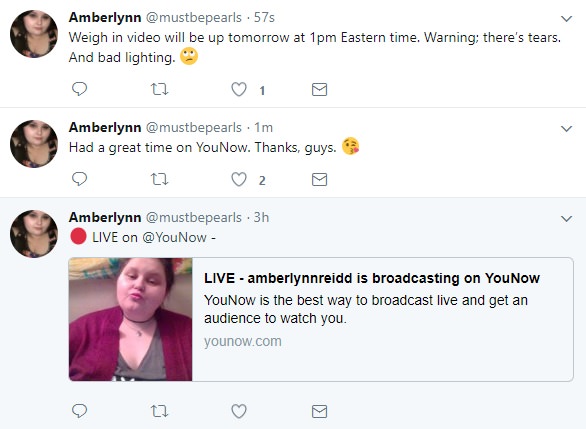Send weigh-in video tweet via direct message
The height and width of the screenshot is (429, 586).
[x=320, y=89]
